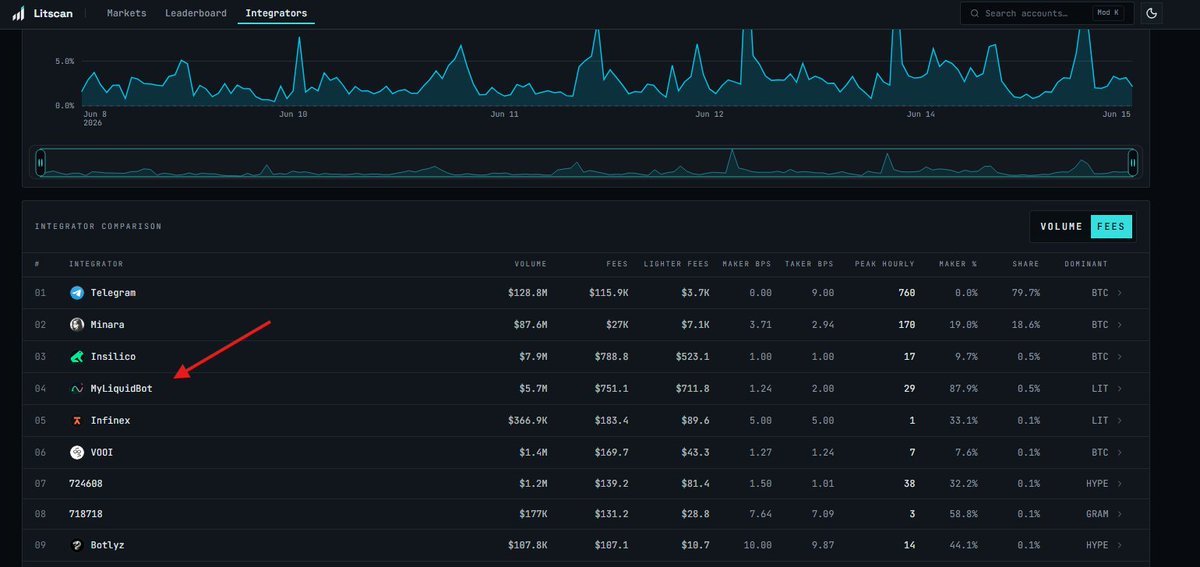Screen dimensions: 1200x567
Task: Sort by SHARE column header
Action: [x=1025, y=264]
